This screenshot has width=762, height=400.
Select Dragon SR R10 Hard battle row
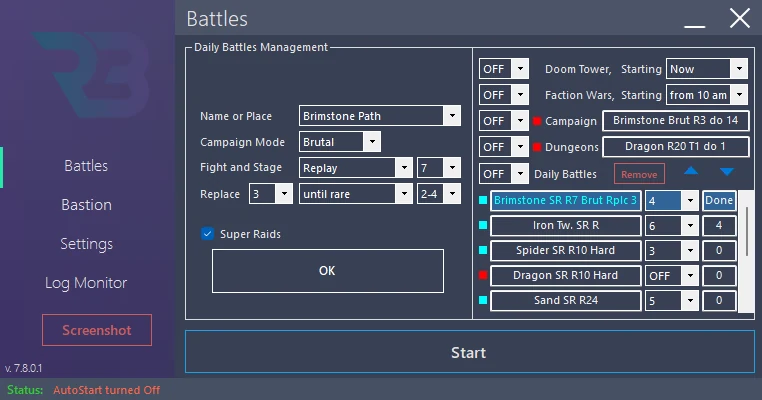point(565,275)
